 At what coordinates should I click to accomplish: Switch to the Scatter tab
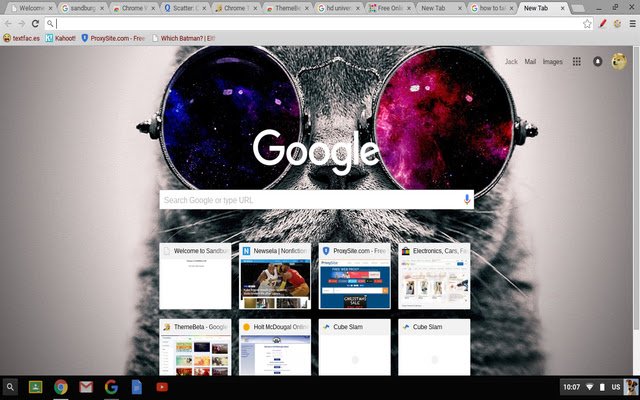[184, 8]
